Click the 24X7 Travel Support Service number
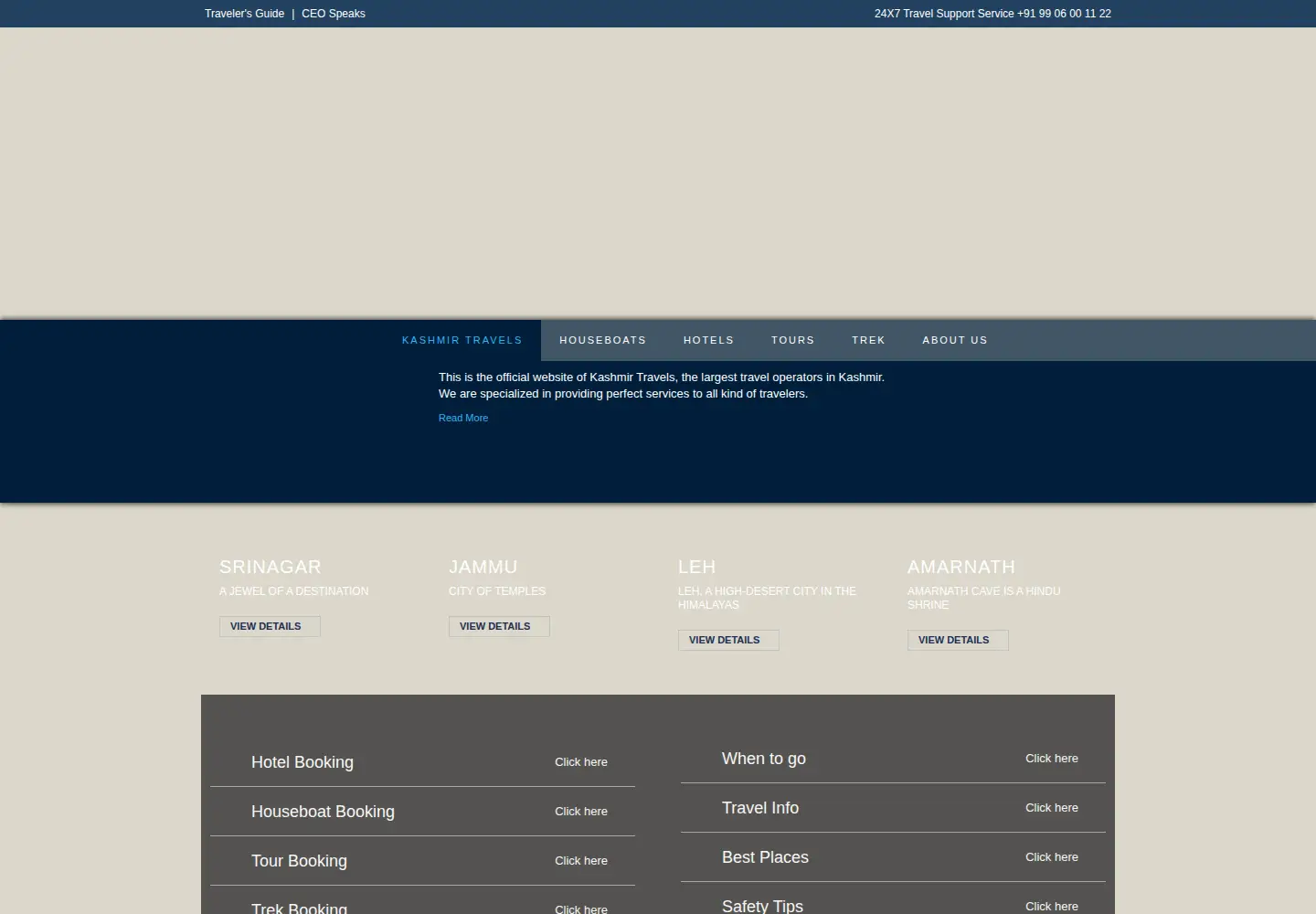The width and height of the screenshot is (1316, 914). pyautogui.click(x=992, y=14)
